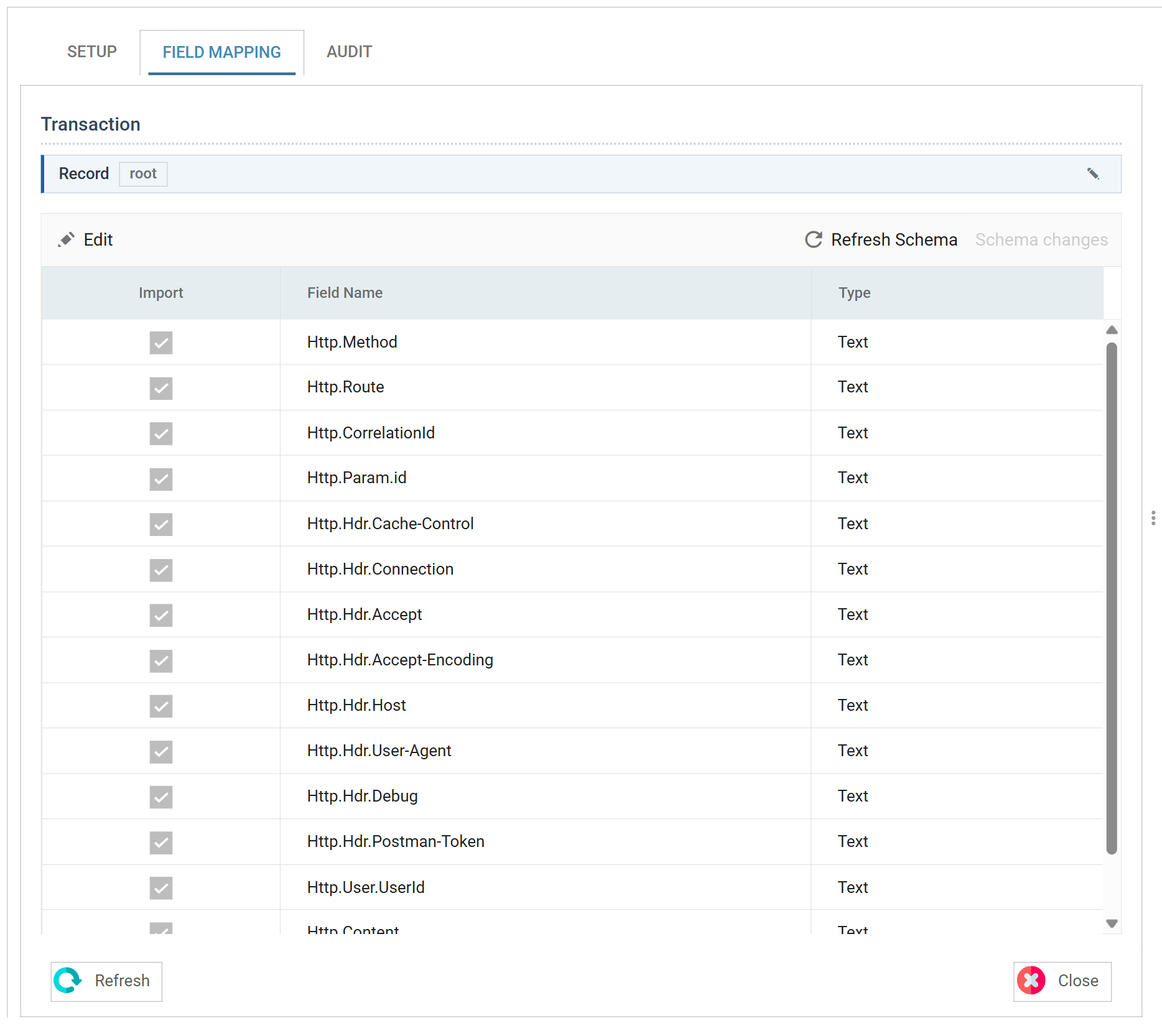The image size is (1162, 1036).
Task: Select the Http.Hdr.Cache-Control field name
Action: [390, 524]
